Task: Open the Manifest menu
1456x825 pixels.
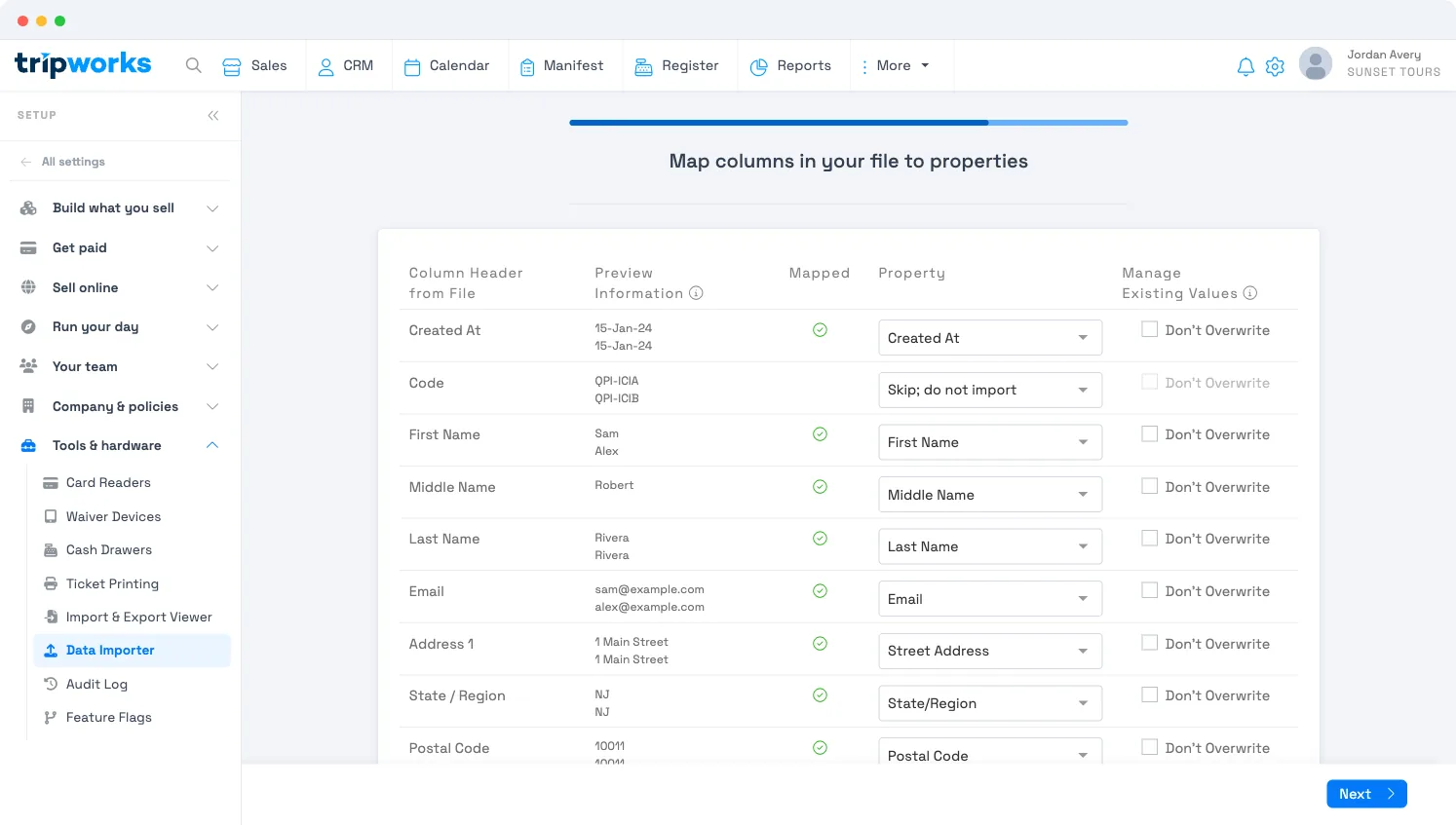Action: coord(561,65)
